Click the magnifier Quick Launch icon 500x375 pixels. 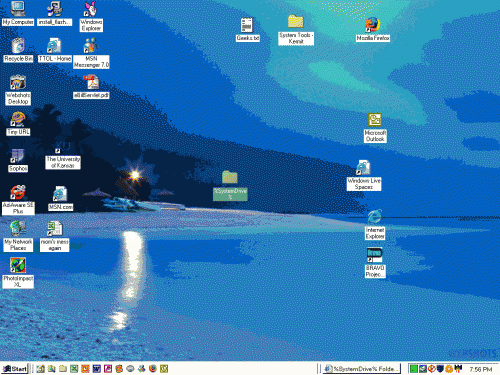pyautogui.click(x=52, y=369)
